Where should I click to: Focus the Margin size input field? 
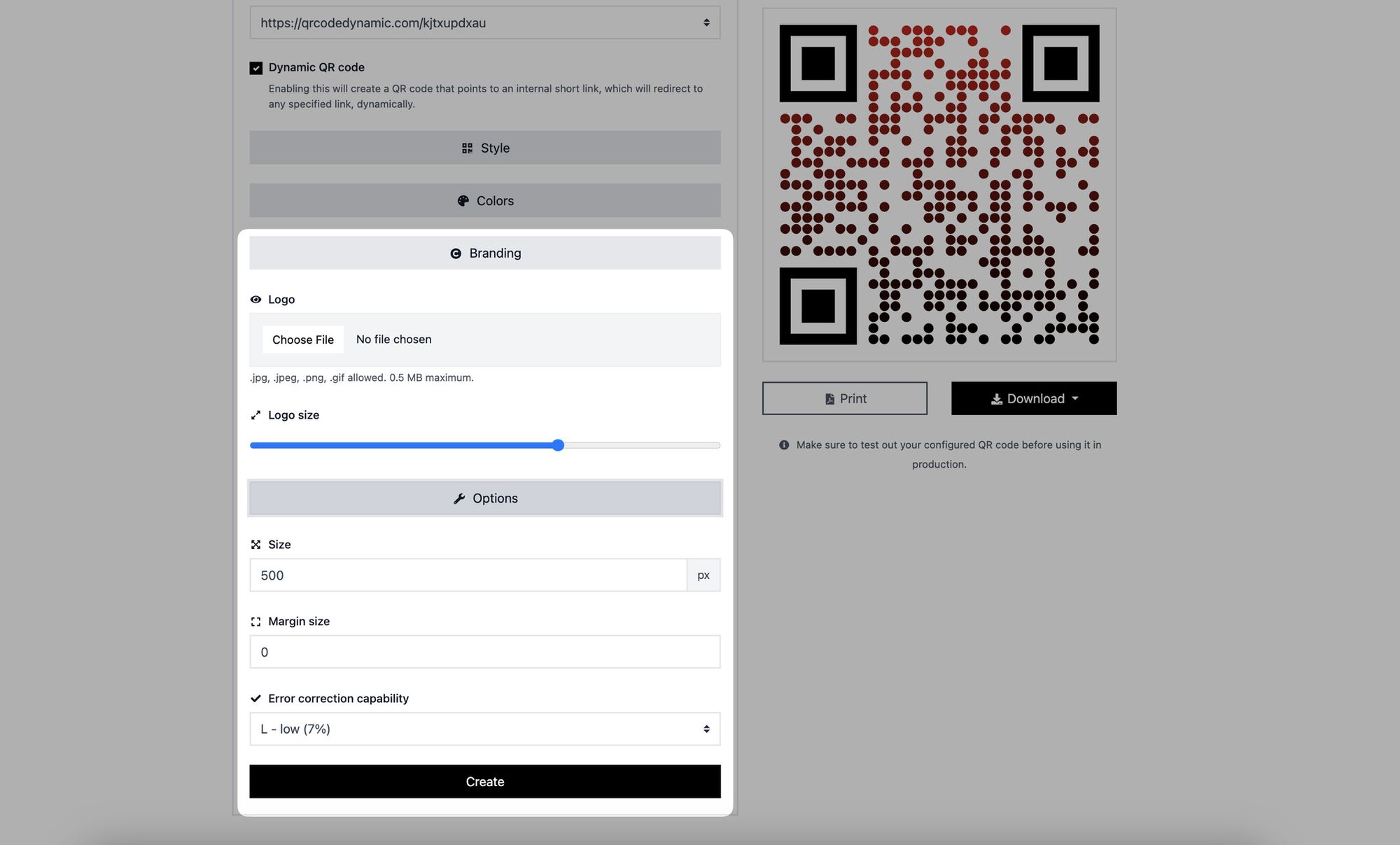(484, 652)
